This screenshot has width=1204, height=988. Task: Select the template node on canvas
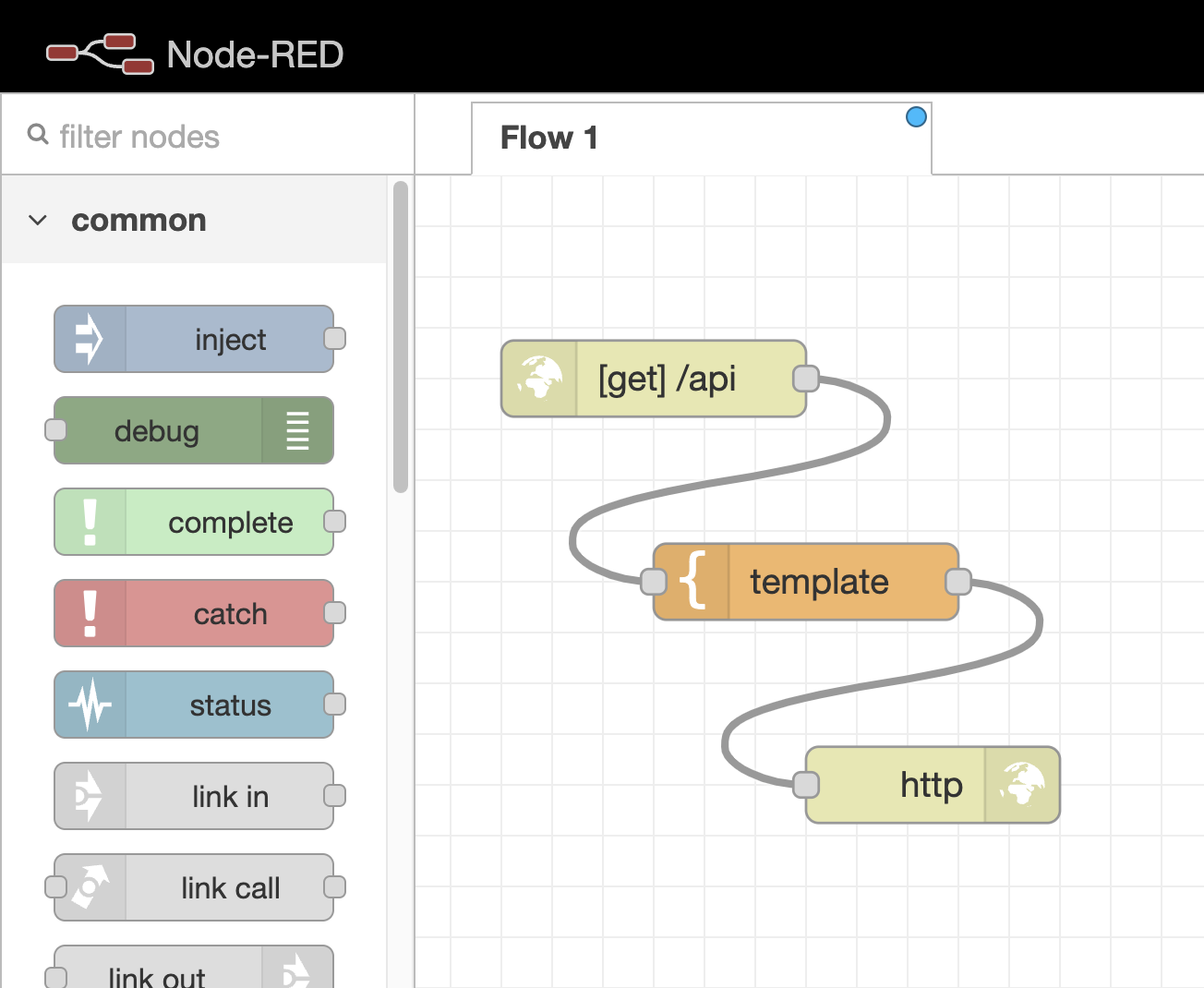click(x=806, y=582)
